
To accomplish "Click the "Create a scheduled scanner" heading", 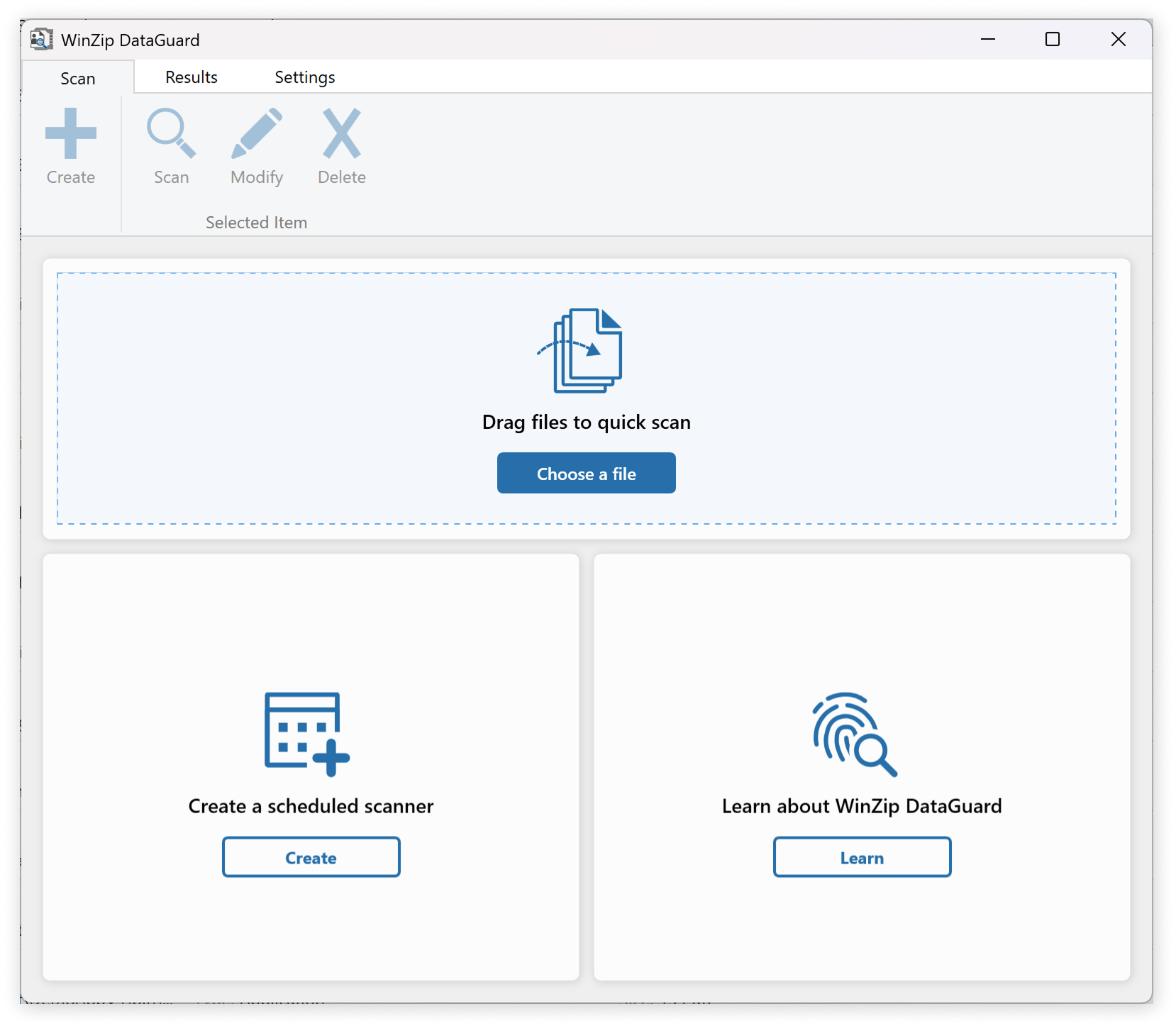I will point(311,806).
